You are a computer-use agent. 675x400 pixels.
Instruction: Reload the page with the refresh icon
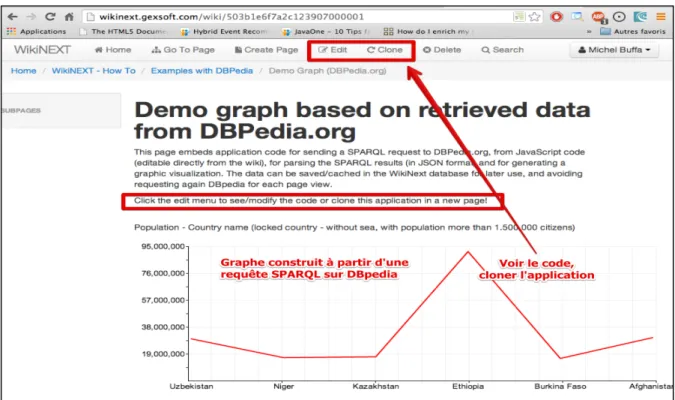point(50,17)
